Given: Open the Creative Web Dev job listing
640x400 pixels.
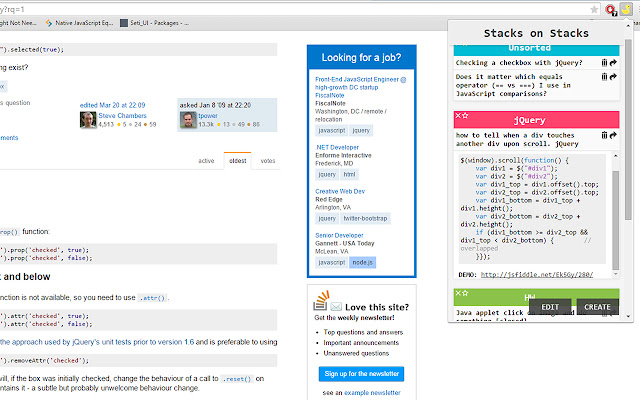Looking at the screenshot, I should tap(340, 191).
